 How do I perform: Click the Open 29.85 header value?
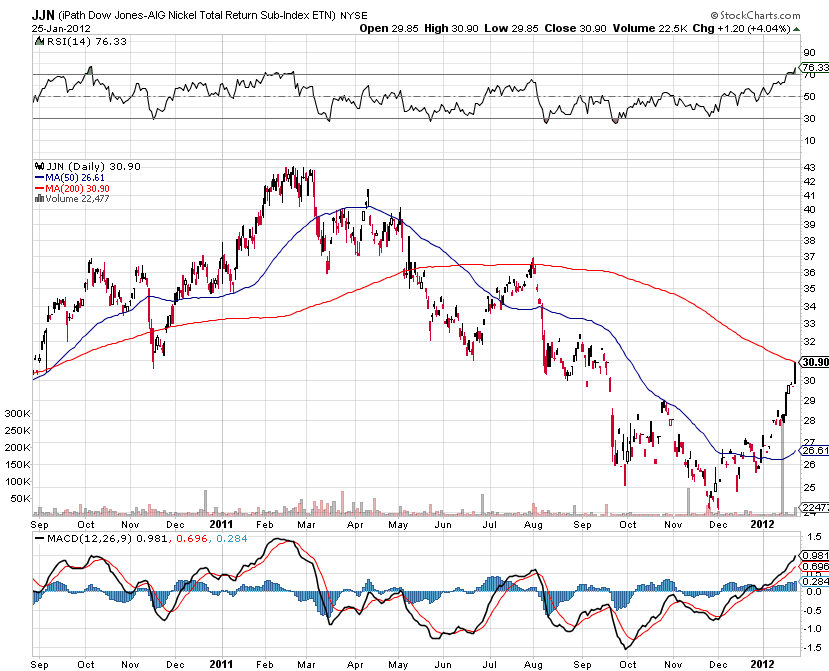pos(389,28)
